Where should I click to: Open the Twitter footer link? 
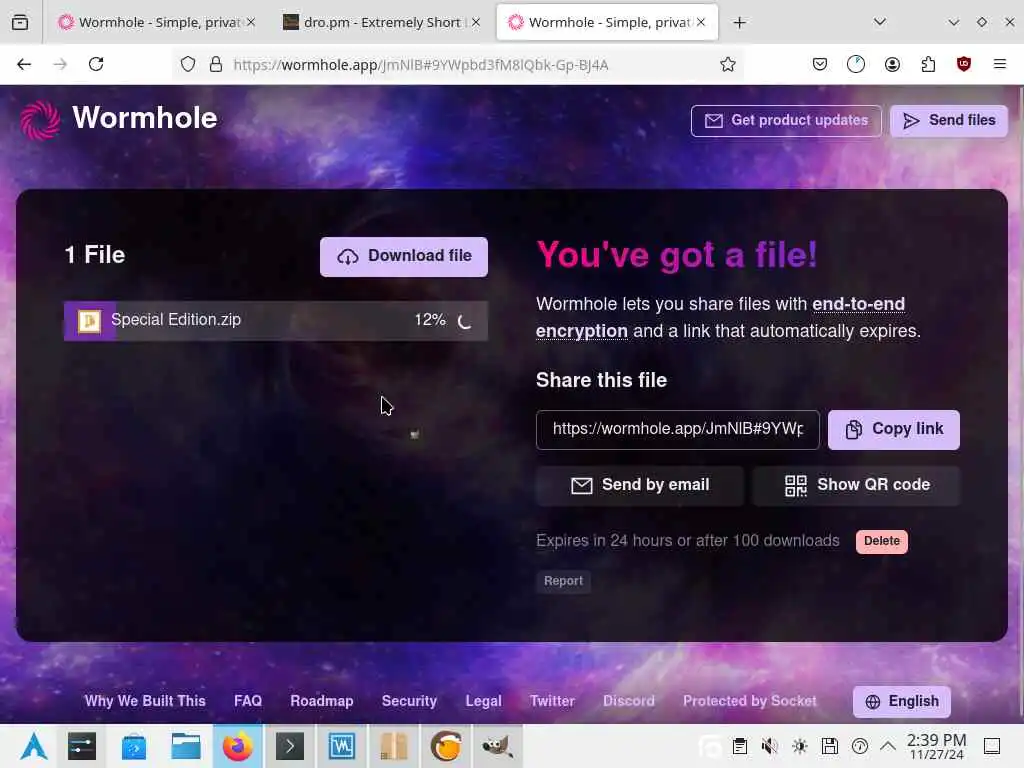[552, 701]
